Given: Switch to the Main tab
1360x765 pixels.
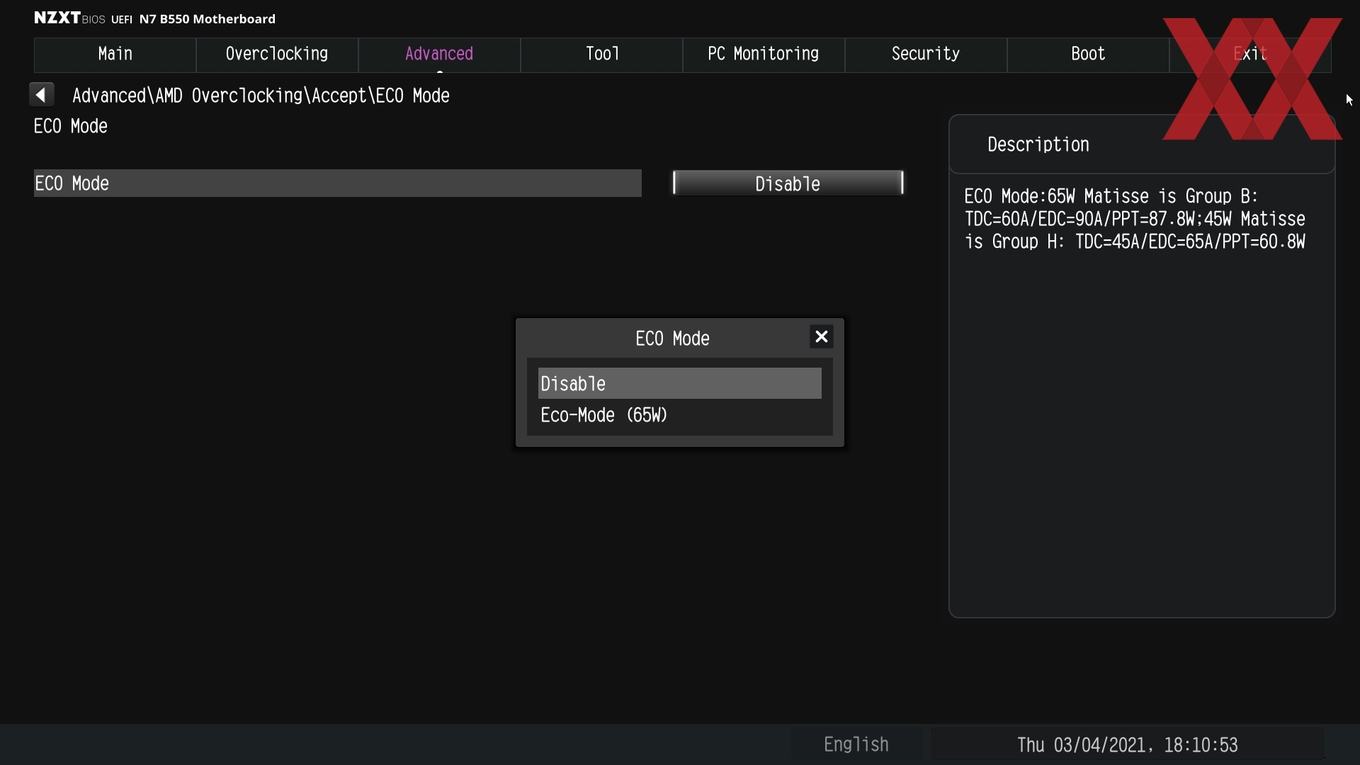Looking at the screenshot, I should [115, 54].
